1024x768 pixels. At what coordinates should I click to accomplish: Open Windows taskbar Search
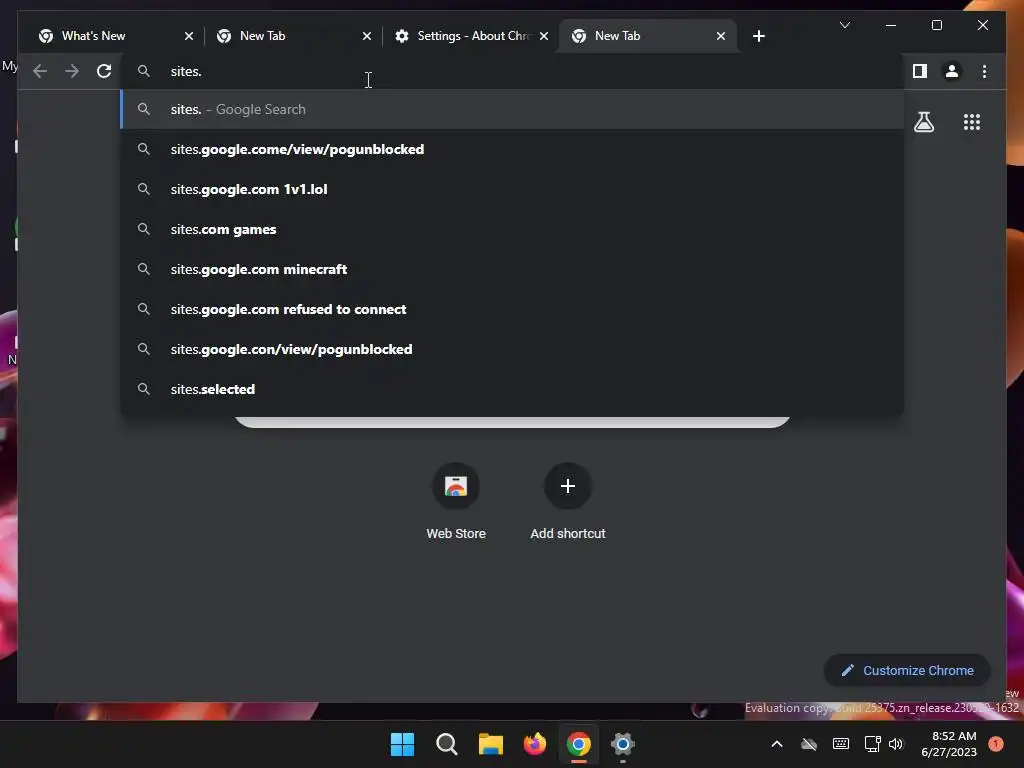[447, 744]
